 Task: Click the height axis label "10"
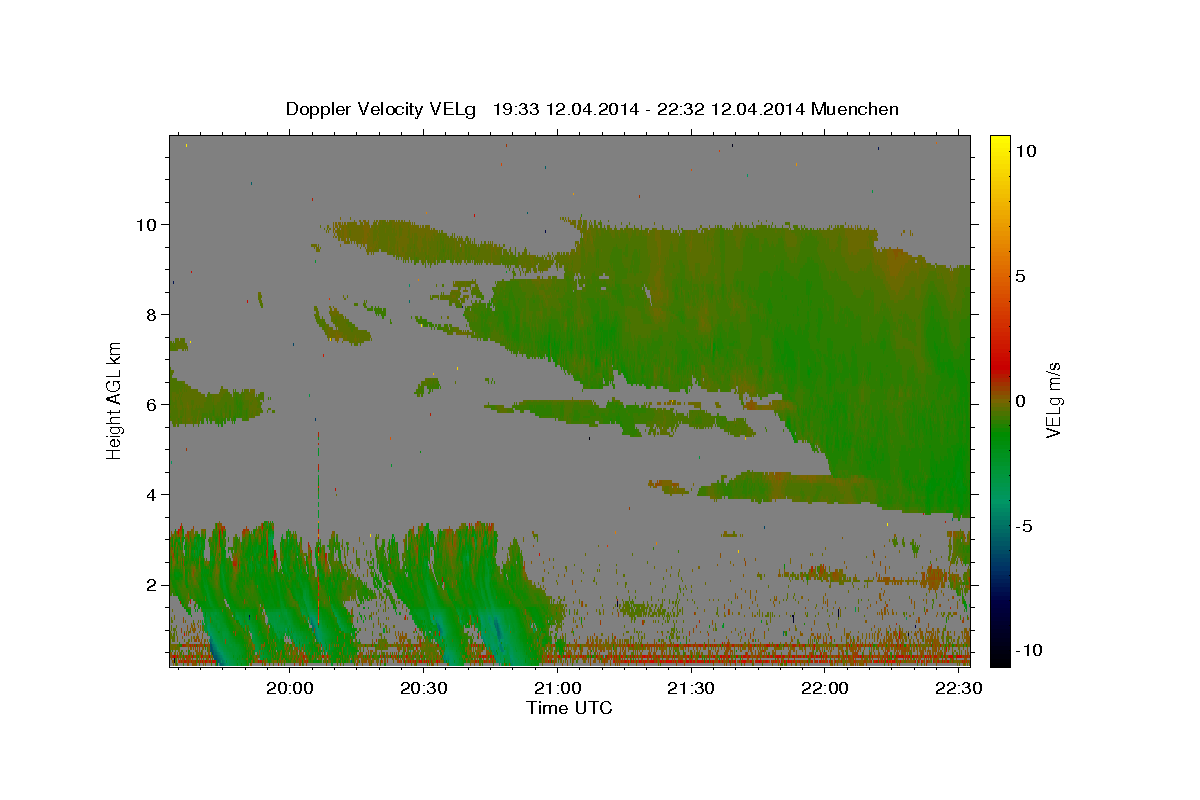[x=145, y=224]
